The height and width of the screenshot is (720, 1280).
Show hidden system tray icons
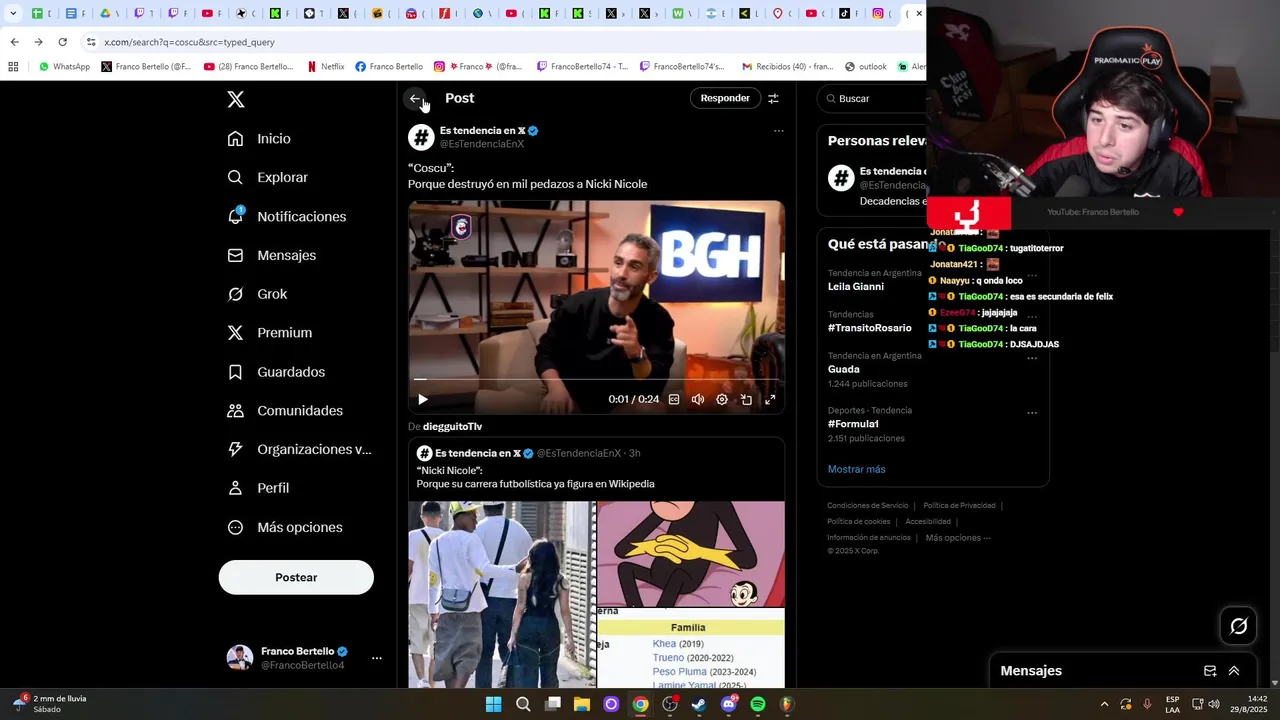coord(1104,704)
